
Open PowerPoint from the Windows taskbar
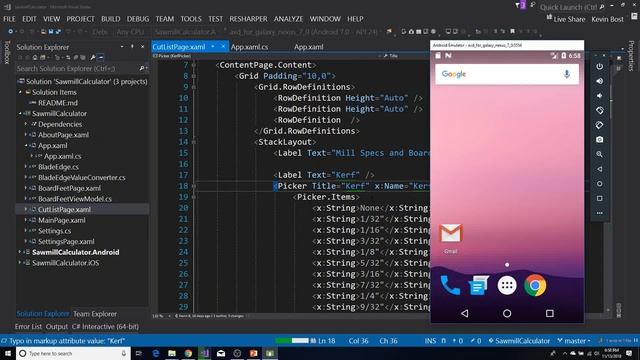(x=253, y=353)
